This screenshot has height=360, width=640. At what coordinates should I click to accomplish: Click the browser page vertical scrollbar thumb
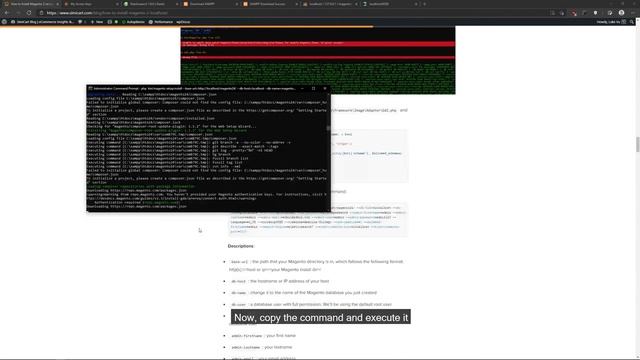point(637,144)
